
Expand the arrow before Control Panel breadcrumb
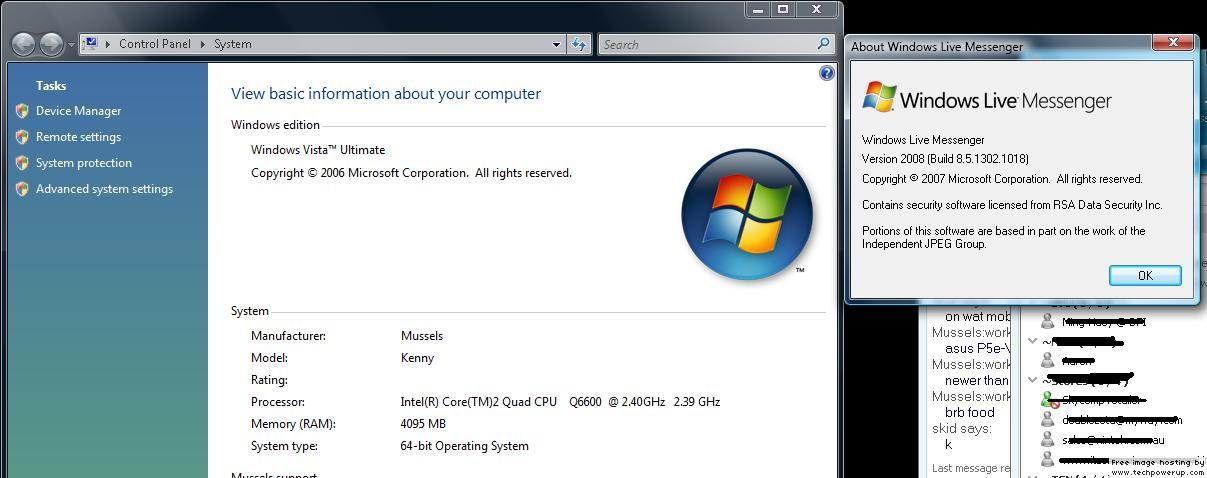107,44
